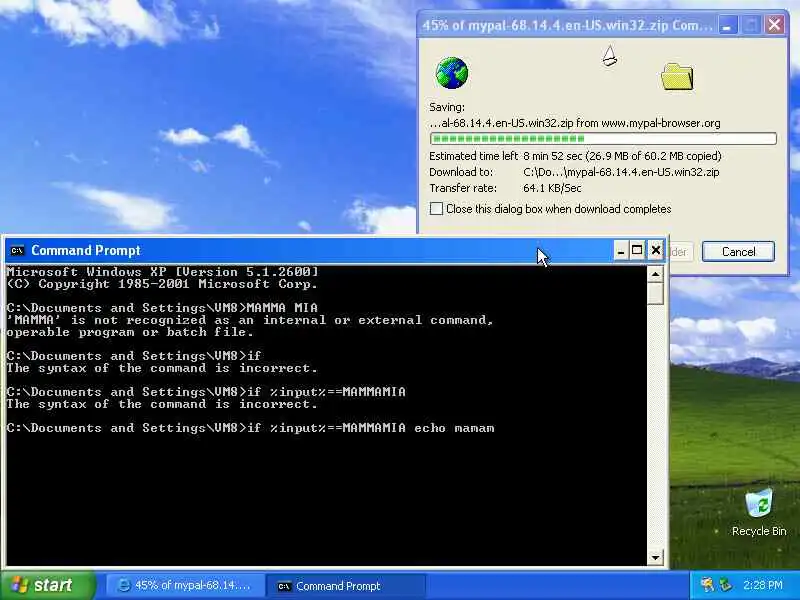Click the 'echo mamam' command line in prompt
The image size is (800, 600).
click(x=251, y=428)
